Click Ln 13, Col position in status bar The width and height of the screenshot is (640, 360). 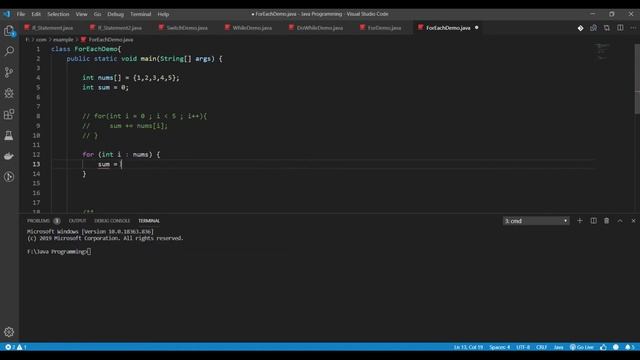pyautogui.click(x=468, y=347)
